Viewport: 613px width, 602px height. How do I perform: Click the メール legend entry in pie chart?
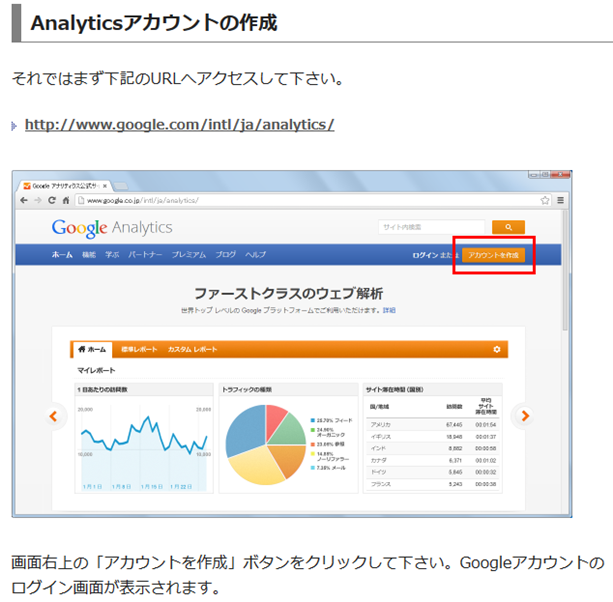click(328, 468)
